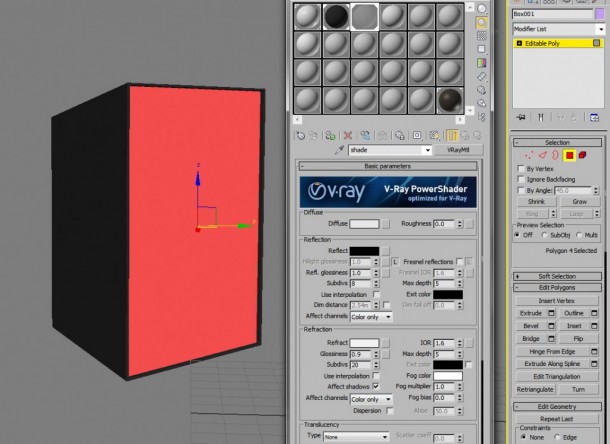Toggle the yellow Show End Result icon
Viewport: 610px width, 444px height.
pos(452,135)
